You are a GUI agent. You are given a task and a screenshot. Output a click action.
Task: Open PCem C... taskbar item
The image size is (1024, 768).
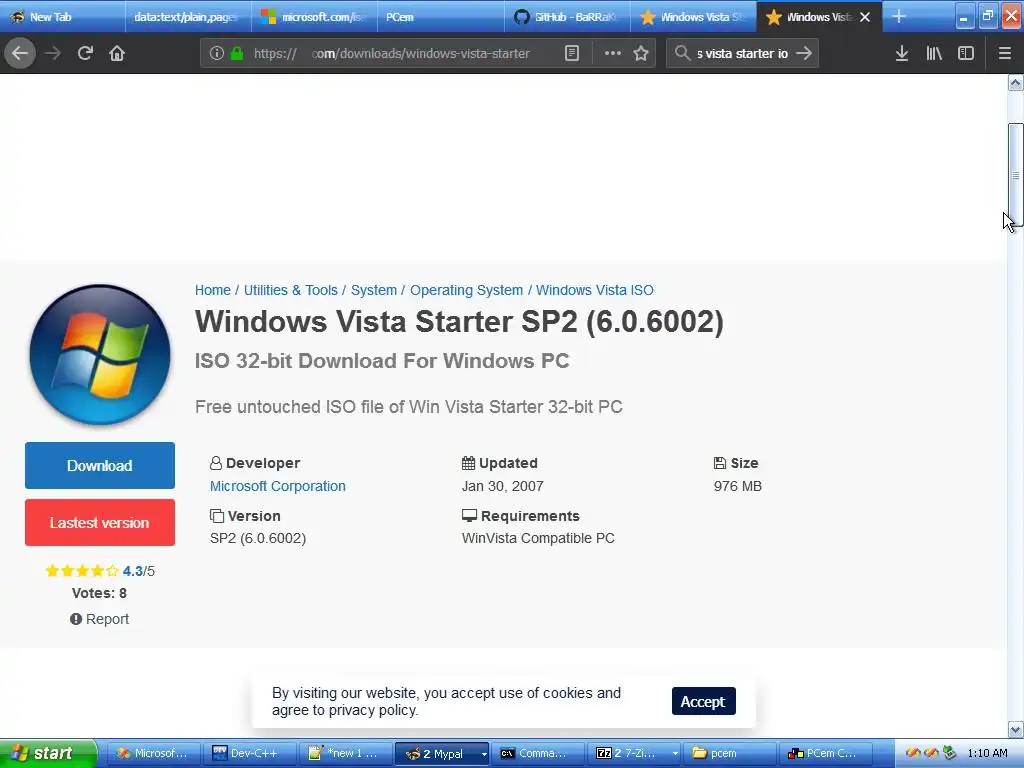tap(826, 754)
